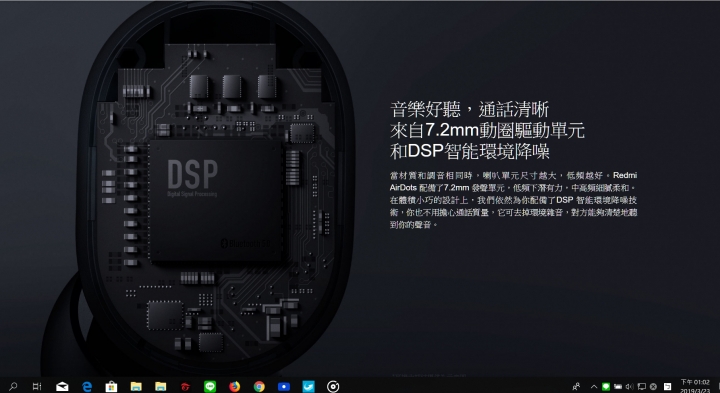Open the battery status tray icon
Screen dimensions: 720x393
[x=618, y=387]
